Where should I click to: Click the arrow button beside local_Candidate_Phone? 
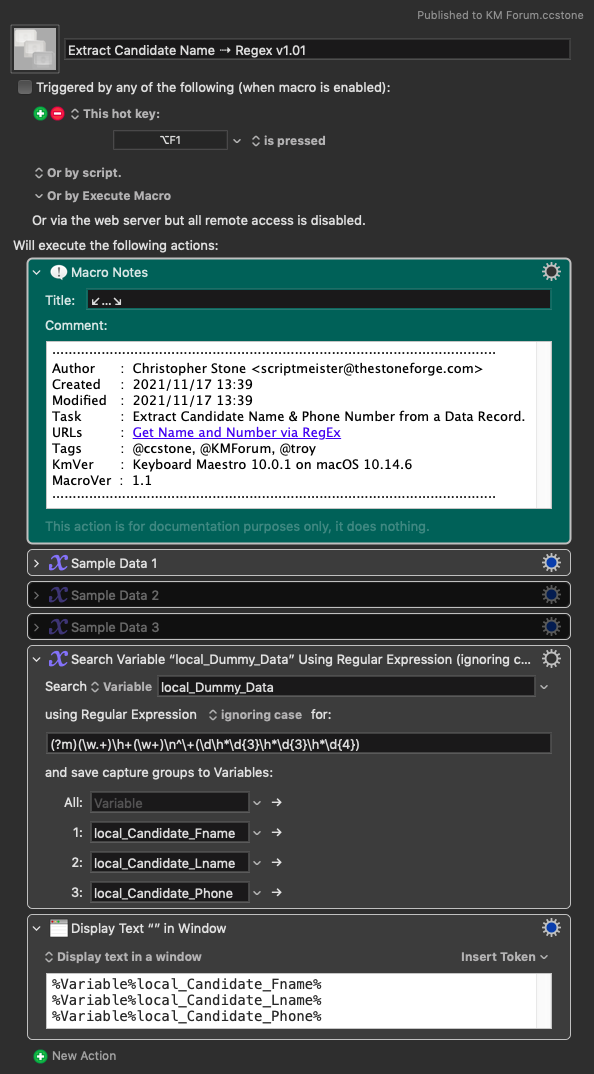tap(276, 892)
